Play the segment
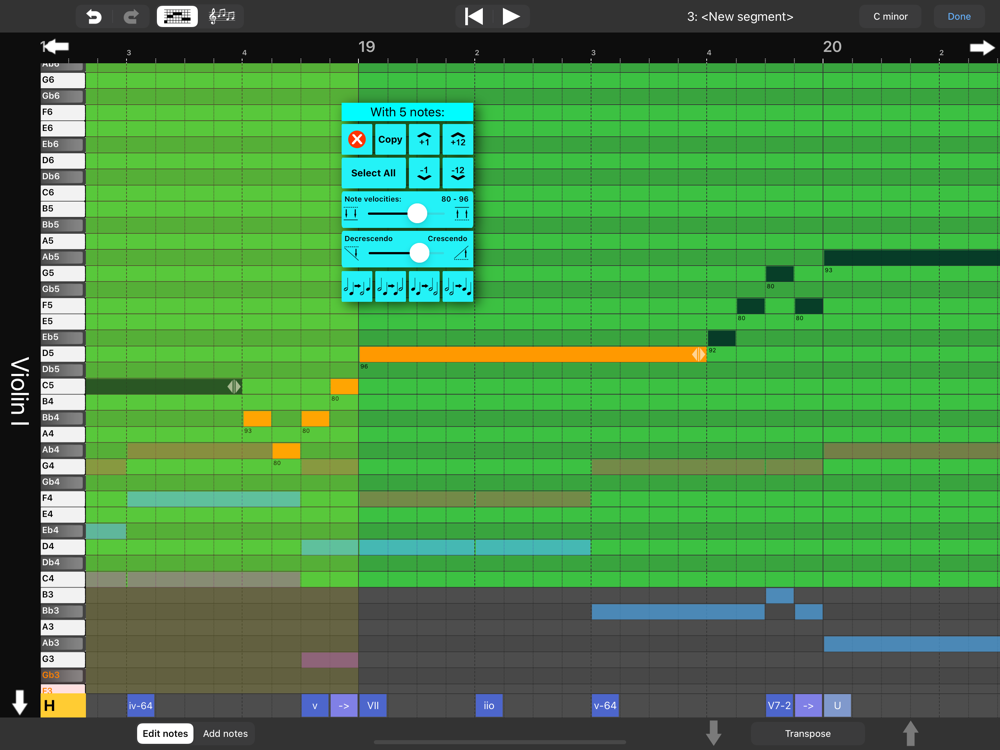Viewport: 1000px width, 750px height. point(511,16)
